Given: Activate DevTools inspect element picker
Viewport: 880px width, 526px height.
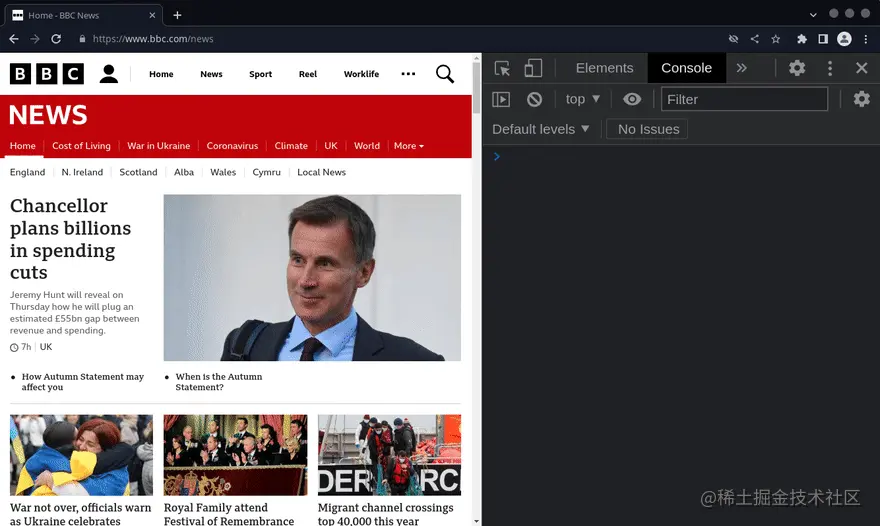Looking at the screenshot, I should pos(502,68).
